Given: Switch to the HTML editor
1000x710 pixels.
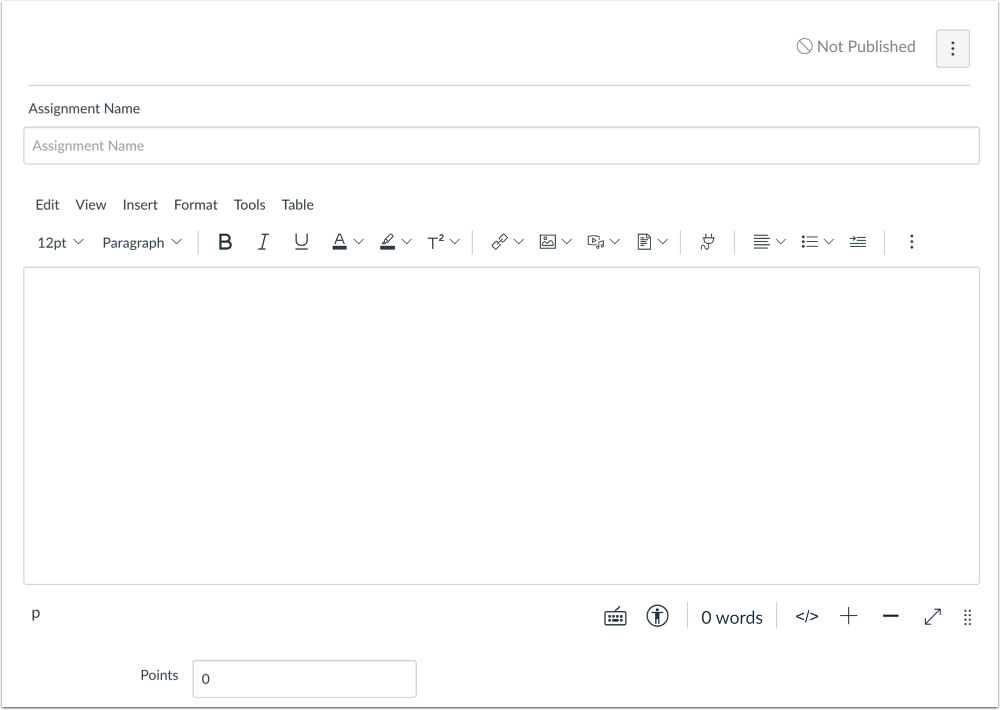Looking at the screenshot, I should coord(806,616).
